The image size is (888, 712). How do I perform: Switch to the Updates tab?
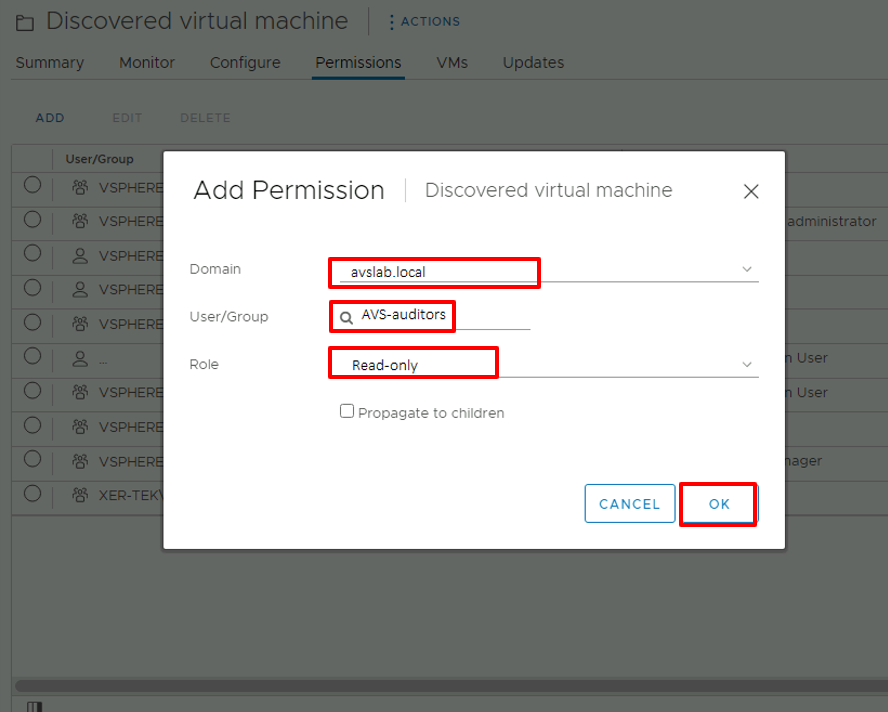(x=533, y=62)
